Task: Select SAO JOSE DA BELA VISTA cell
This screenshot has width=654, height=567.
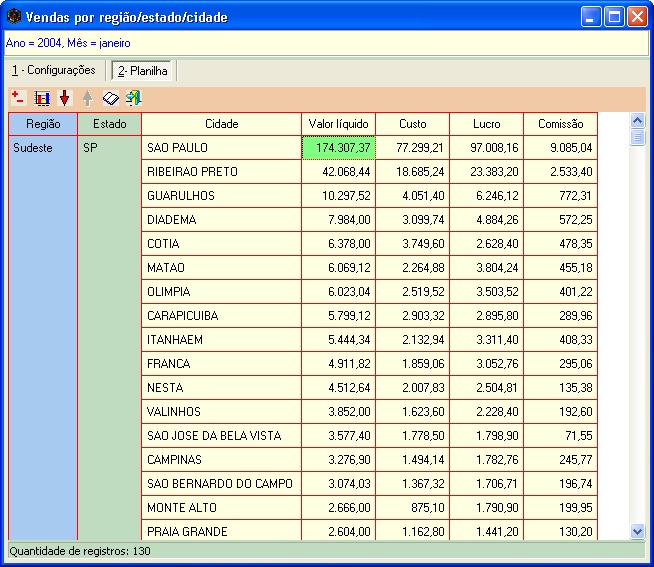Action: (221, 436)
